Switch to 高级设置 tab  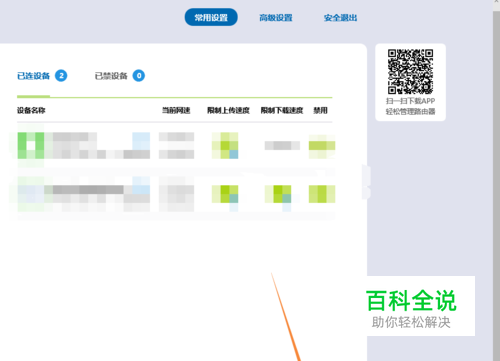(x=276, y=18)
